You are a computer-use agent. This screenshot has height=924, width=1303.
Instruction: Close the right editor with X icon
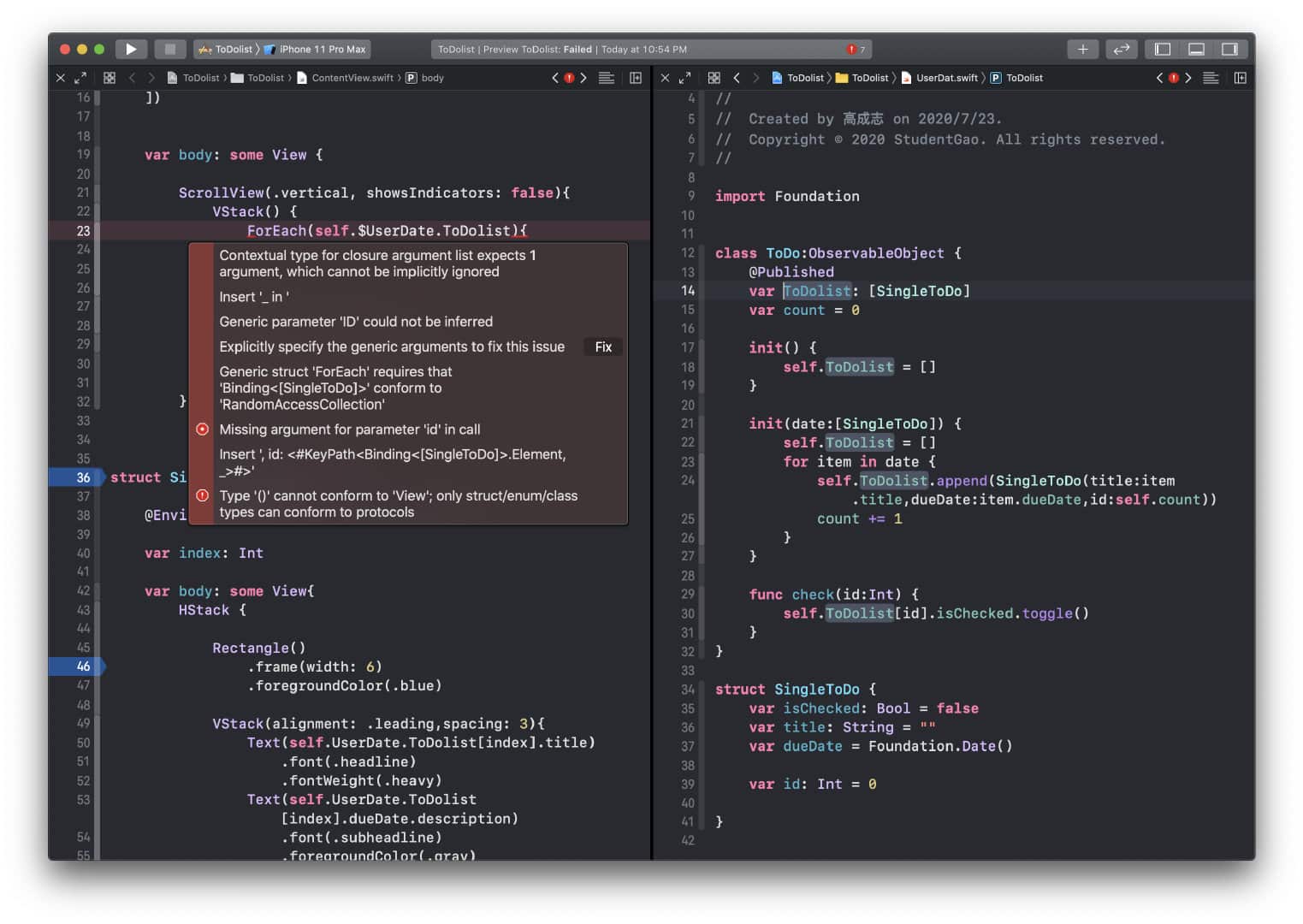(665, 78)
